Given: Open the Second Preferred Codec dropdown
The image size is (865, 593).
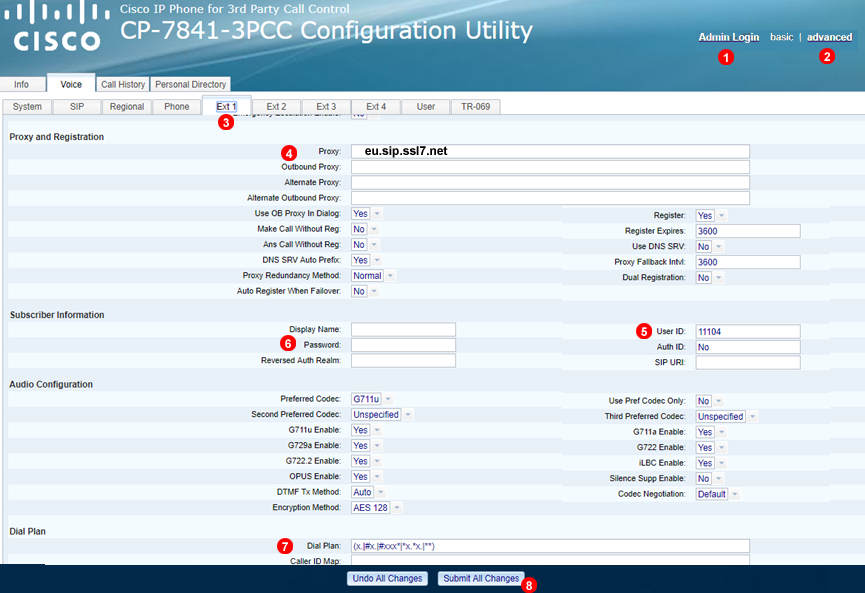Looking at the screenshot, I should [x=382, y=414].
